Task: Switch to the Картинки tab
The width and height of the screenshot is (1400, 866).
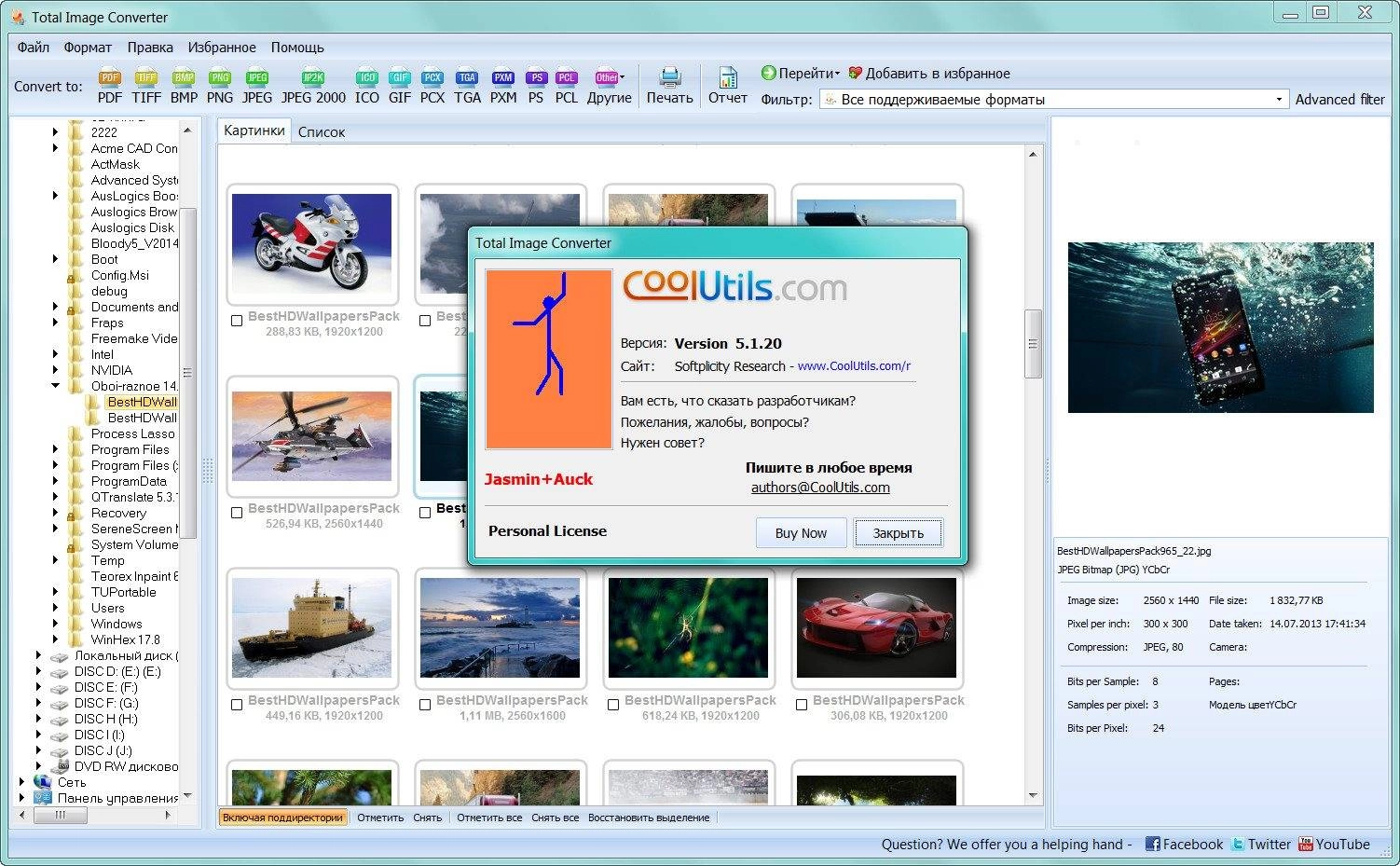Action: point(254,131)
